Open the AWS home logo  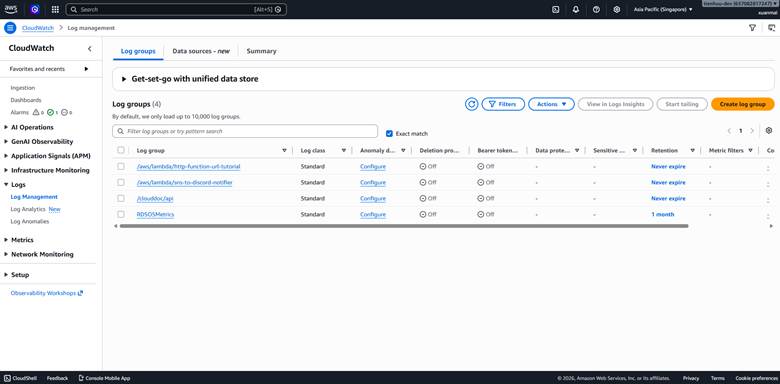(10, 9)
